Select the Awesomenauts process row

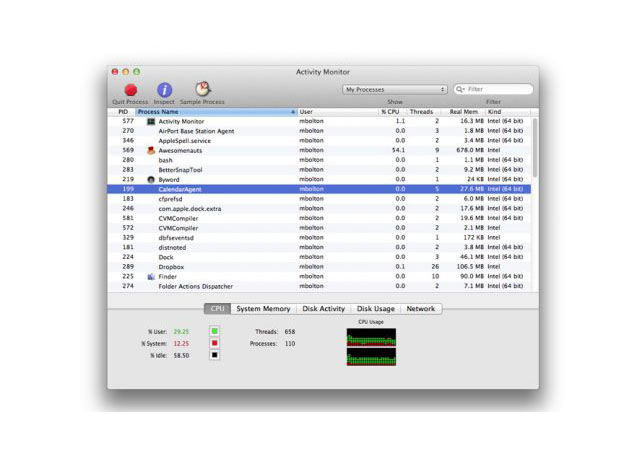tap(319, 150)
